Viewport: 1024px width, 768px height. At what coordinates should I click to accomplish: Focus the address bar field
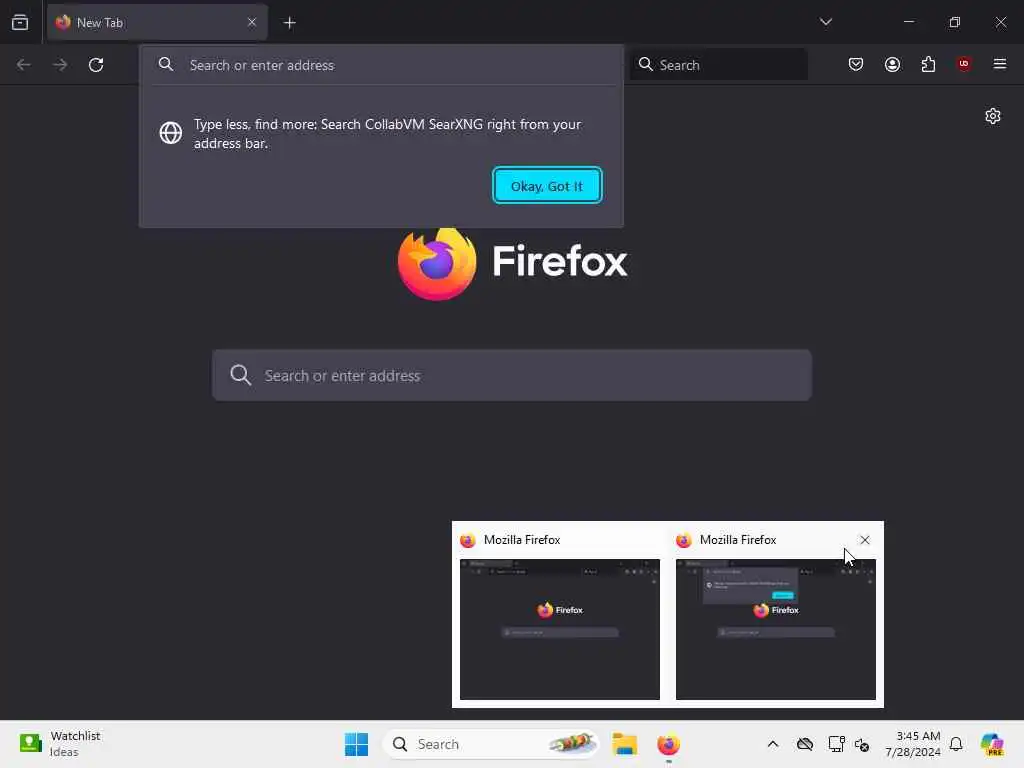[383, 65]
